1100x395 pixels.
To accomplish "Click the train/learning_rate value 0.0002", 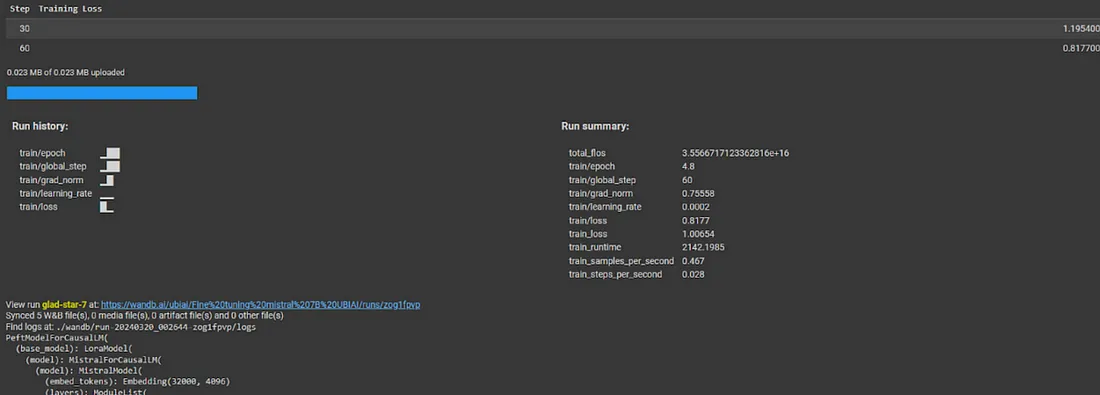I will click(x=696, y=207).
